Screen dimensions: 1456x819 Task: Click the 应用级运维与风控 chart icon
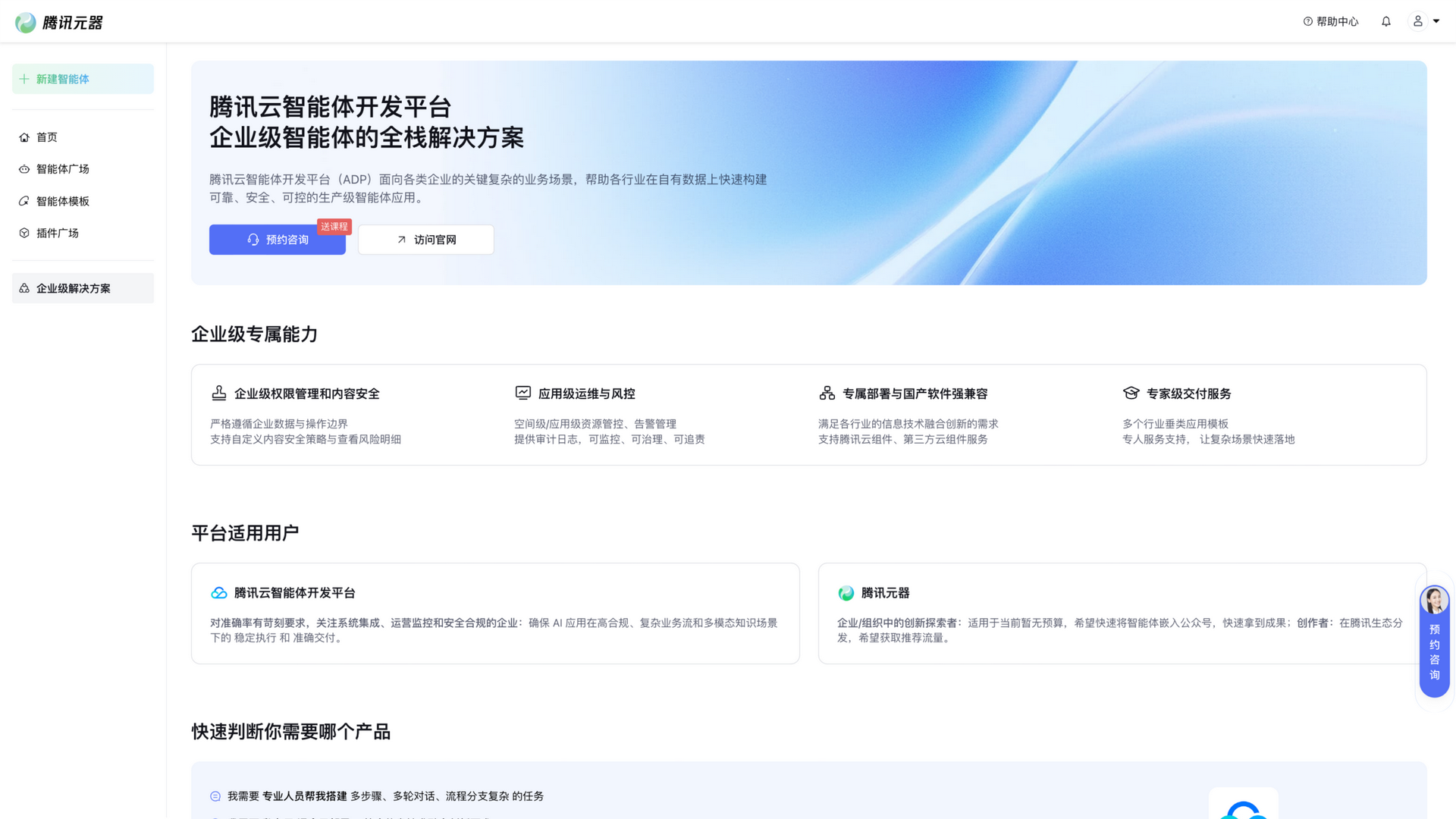click(523, 393)
